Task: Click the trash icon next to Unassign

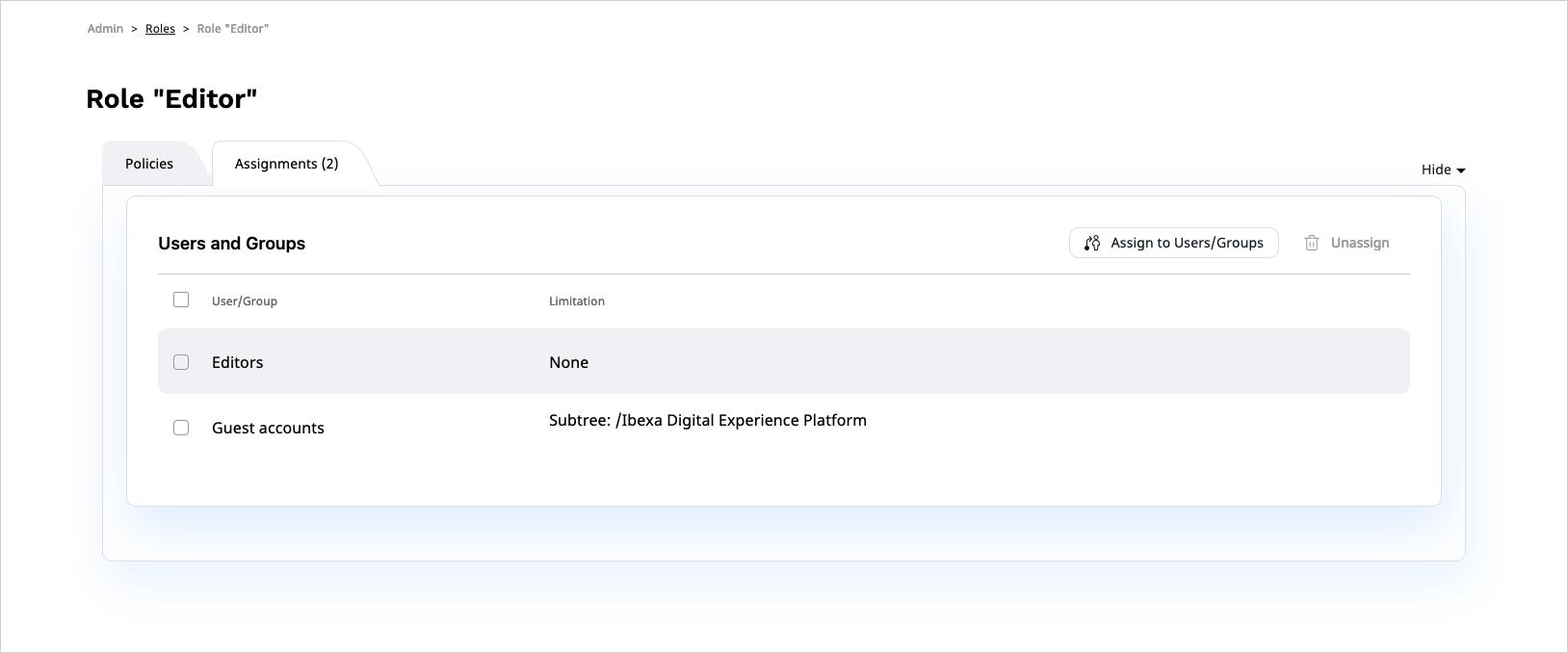Action: pos(1312,243)
